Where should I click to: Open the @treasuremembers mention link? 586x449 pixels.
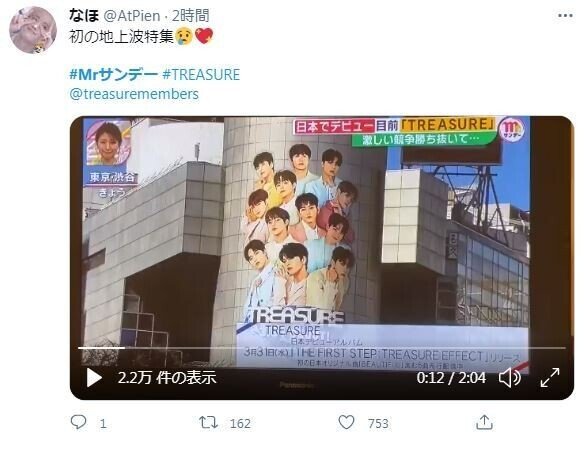click(134, 94)
